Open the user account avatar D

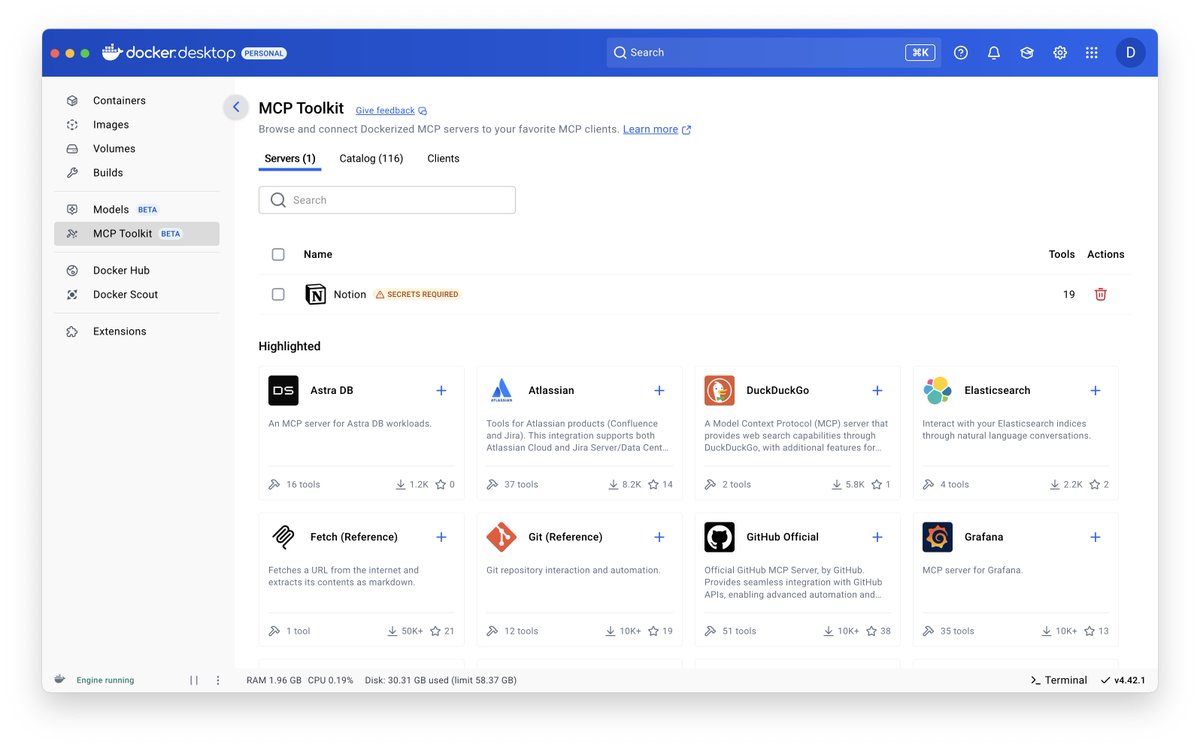pos(1130,52)
